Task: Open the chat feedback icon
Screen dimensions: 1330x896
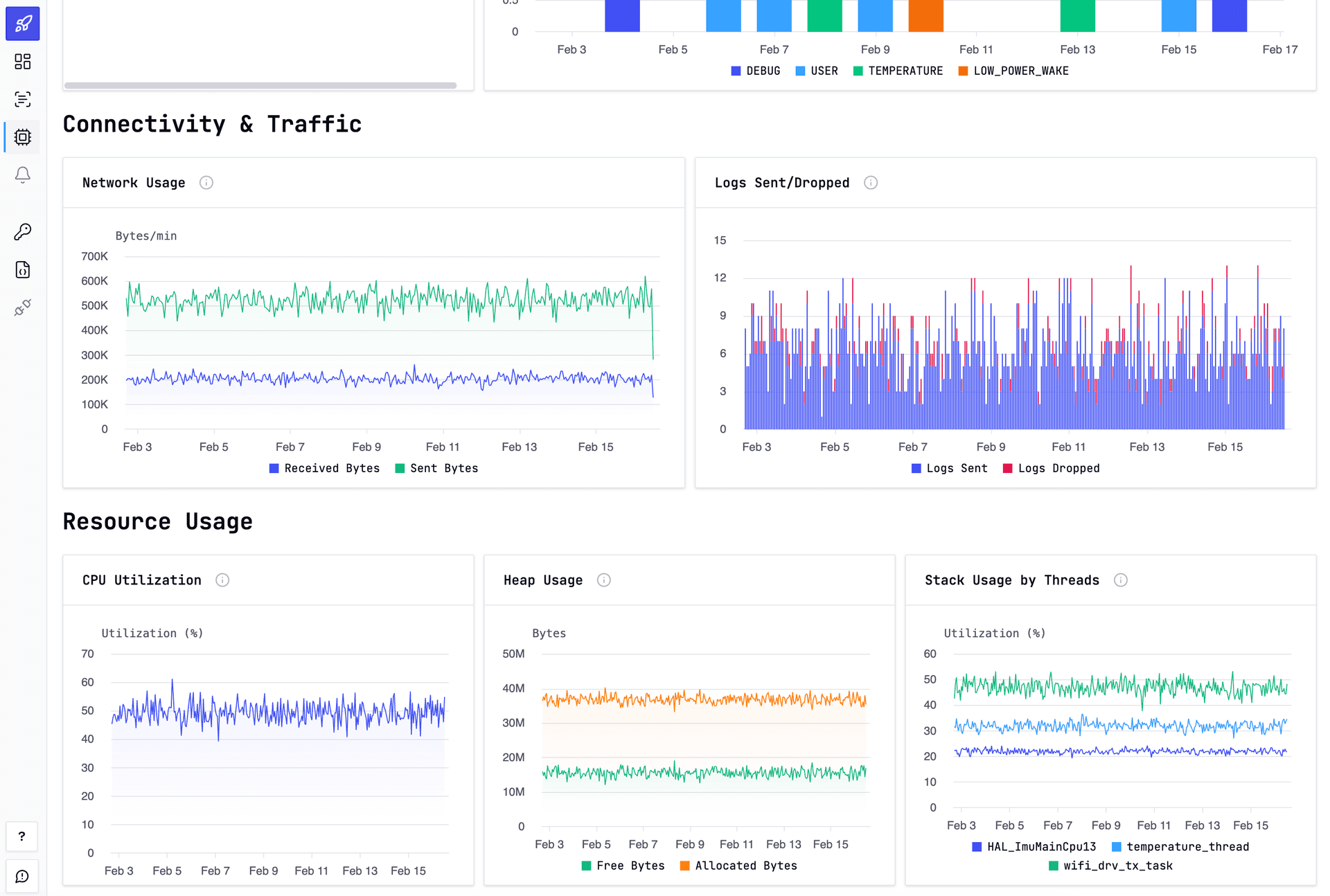Action: [22, 877]
